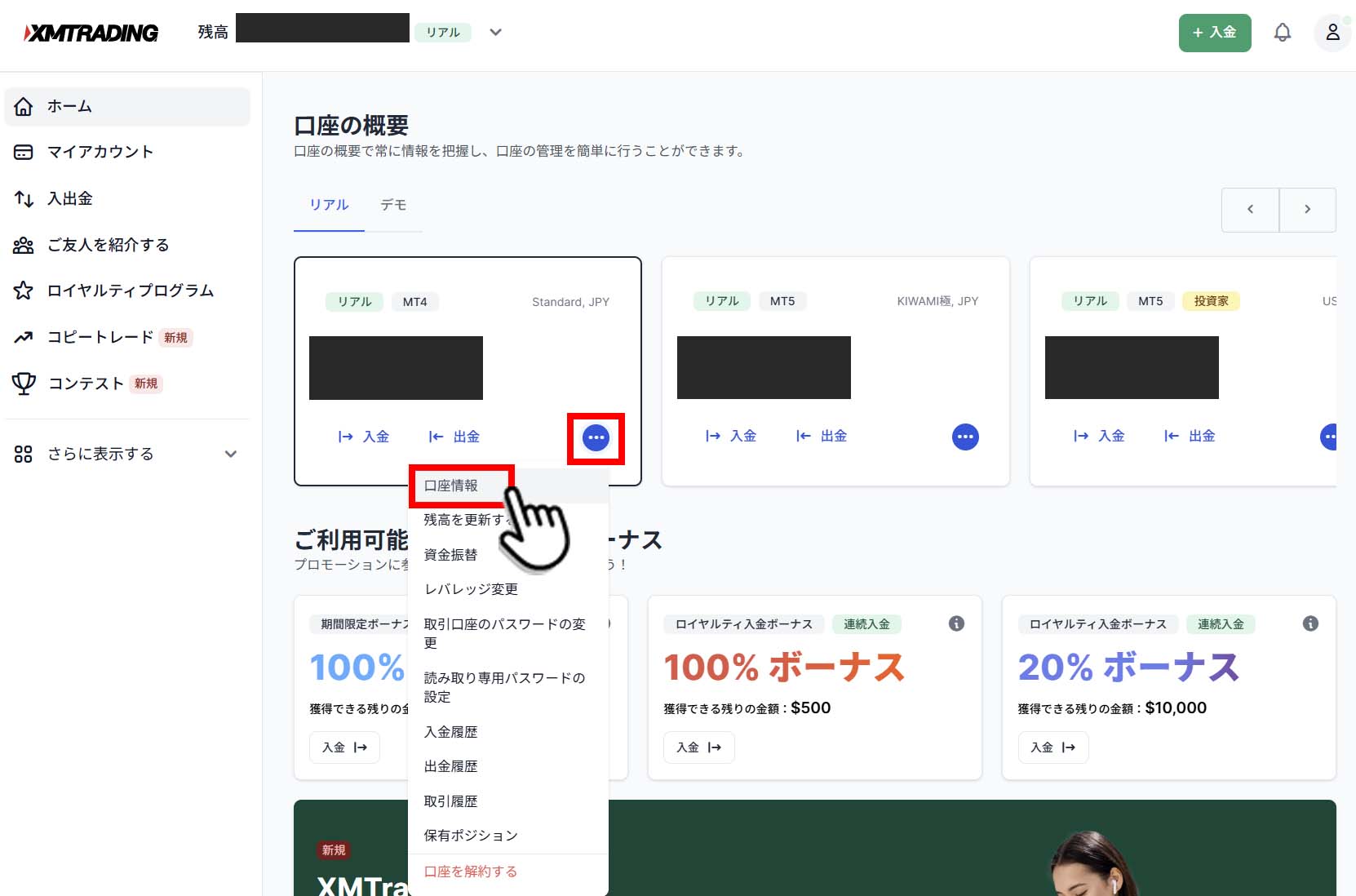The width and height of the screenshot is (1356, 896).
Task: Select 取引履歴 from the dropdown menu
Action: (x=508, y=801)
